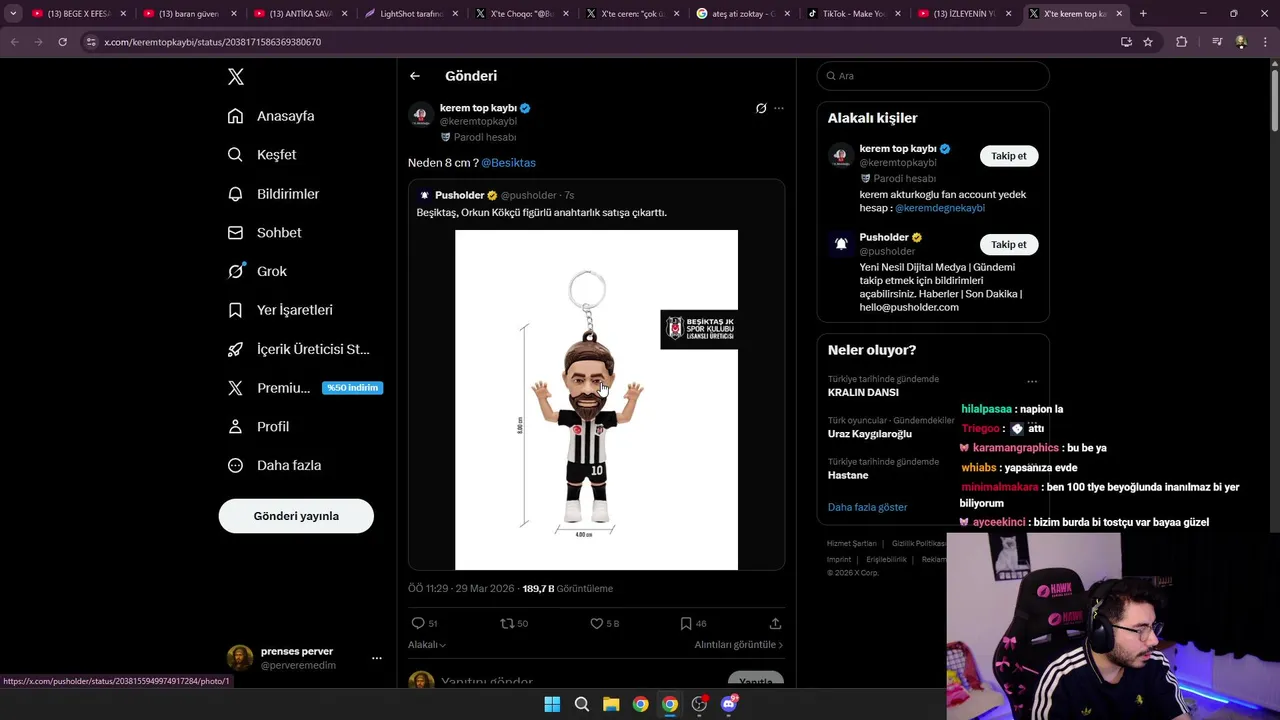
Task: Click the share icon on the post
Action: pos(775,623)
